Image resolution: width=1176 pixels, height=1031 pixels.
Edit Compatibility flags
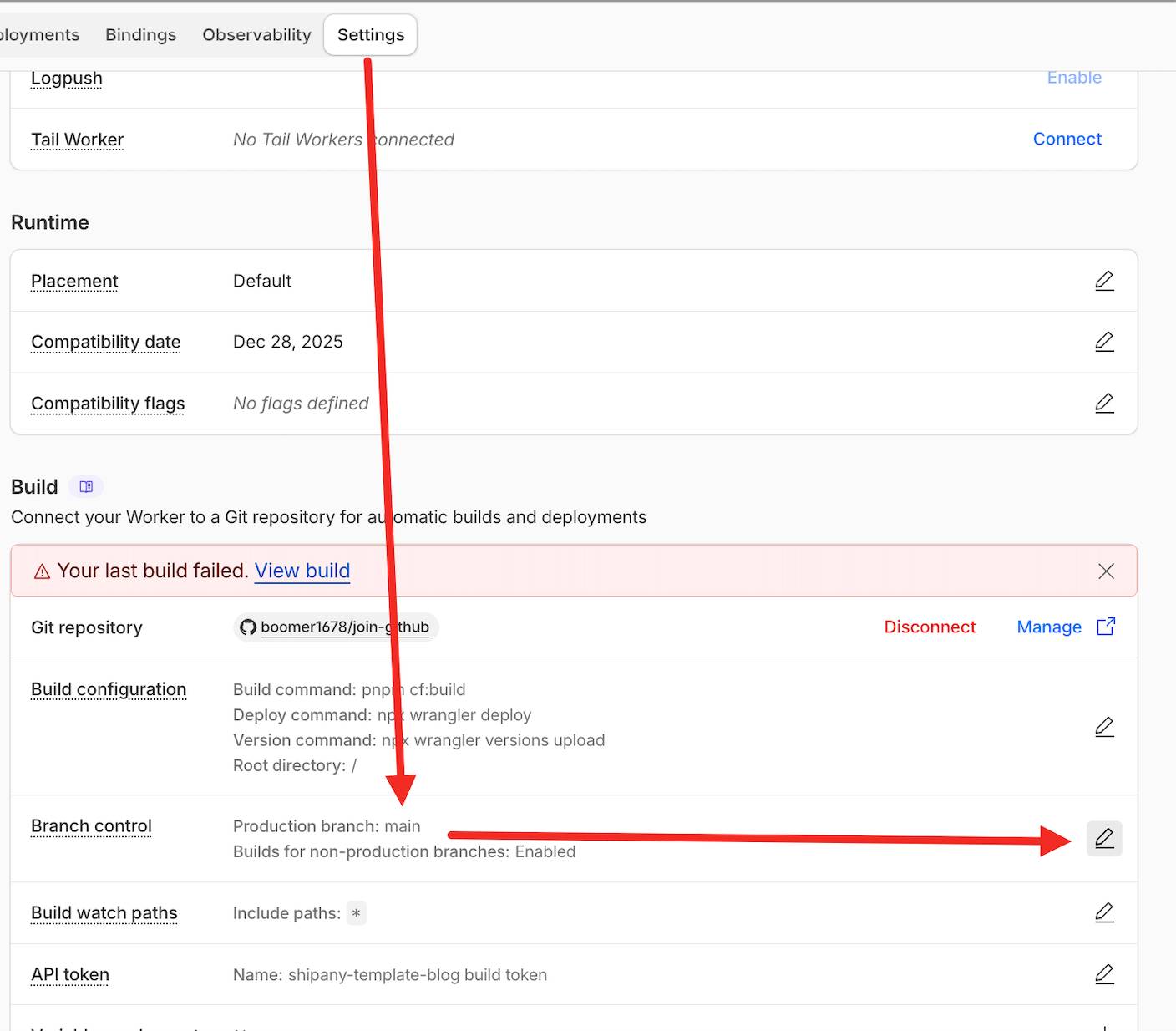1104,404
